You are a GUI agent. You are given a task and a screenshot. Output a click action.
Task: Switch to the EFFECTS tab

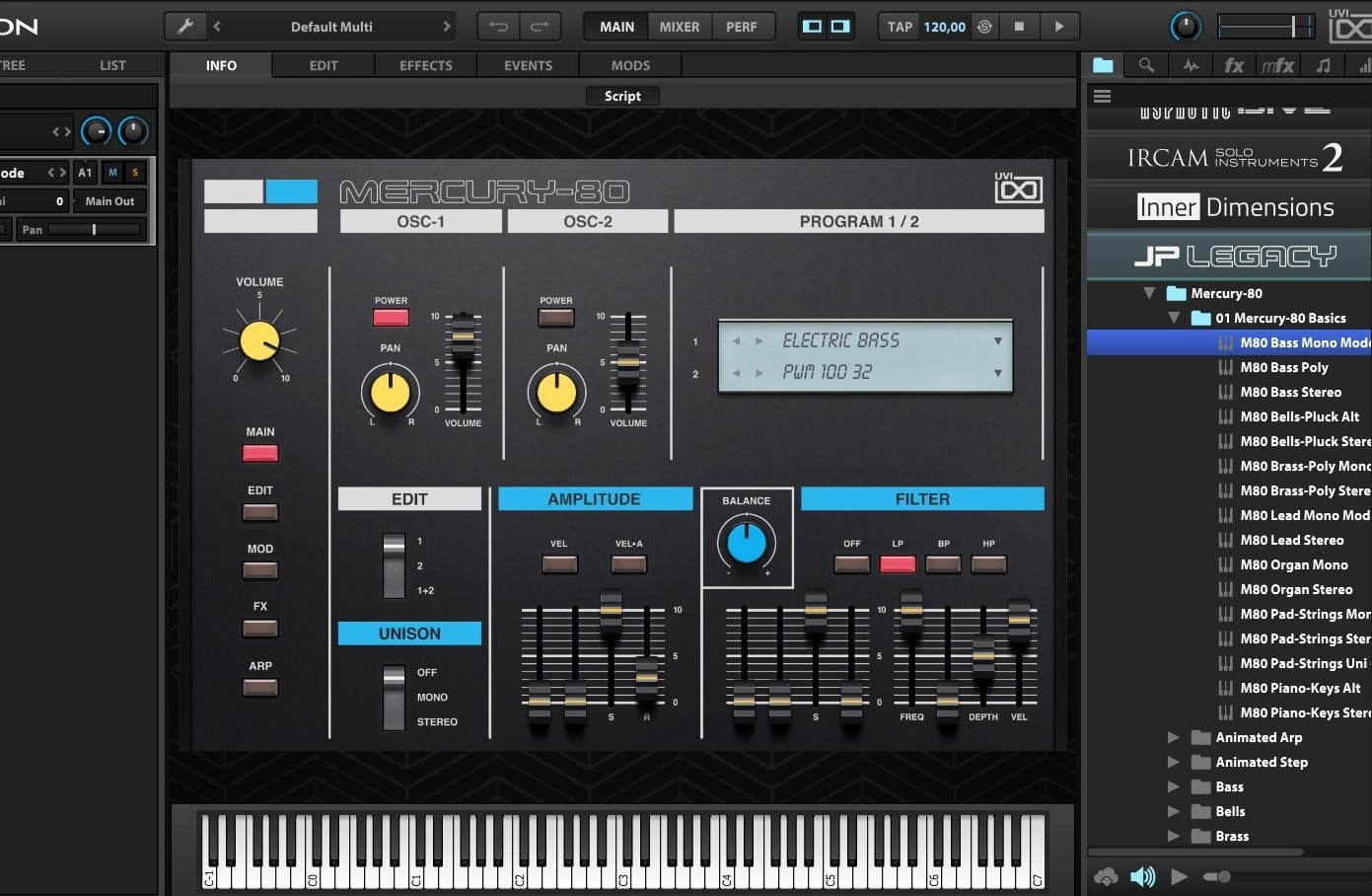(425, 65)
